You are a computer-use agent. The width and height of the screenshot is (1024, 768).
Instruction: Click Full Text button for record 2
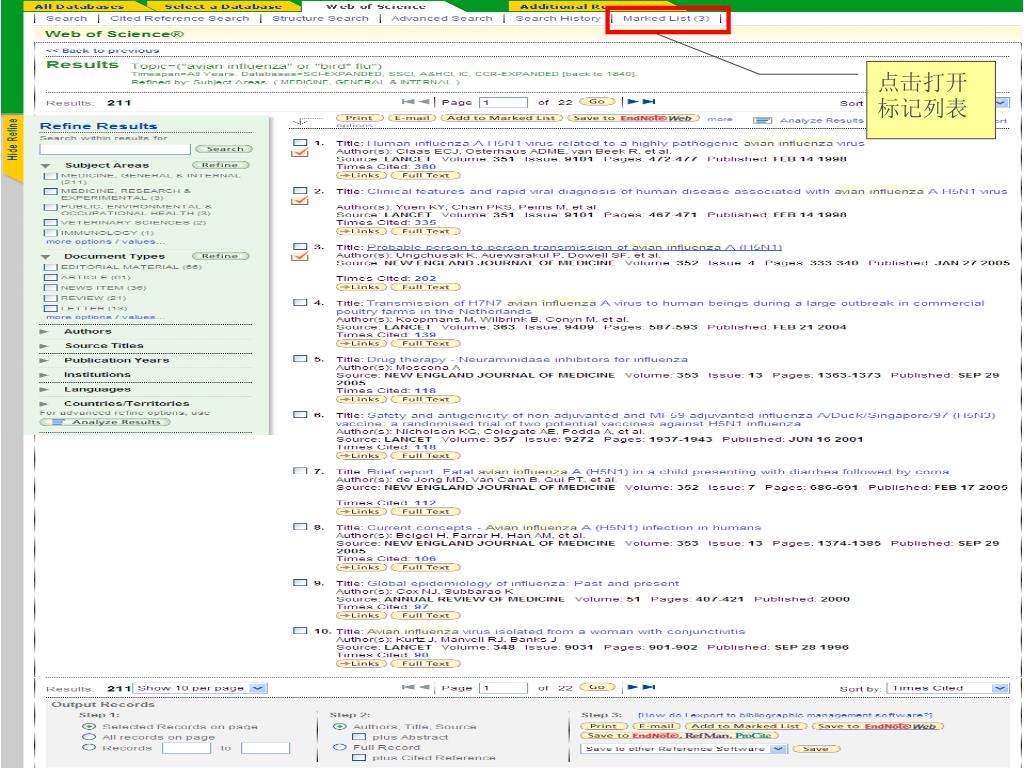[426, 231]
